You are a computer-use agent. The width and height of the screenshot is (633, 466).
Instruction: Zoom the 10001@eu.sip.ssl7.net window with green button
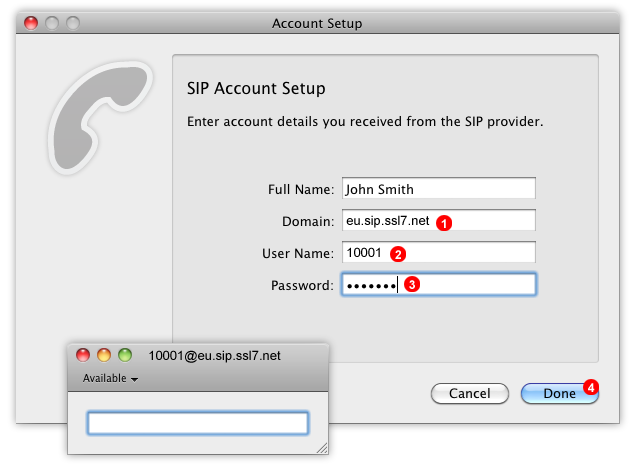[x=125, y=355]
